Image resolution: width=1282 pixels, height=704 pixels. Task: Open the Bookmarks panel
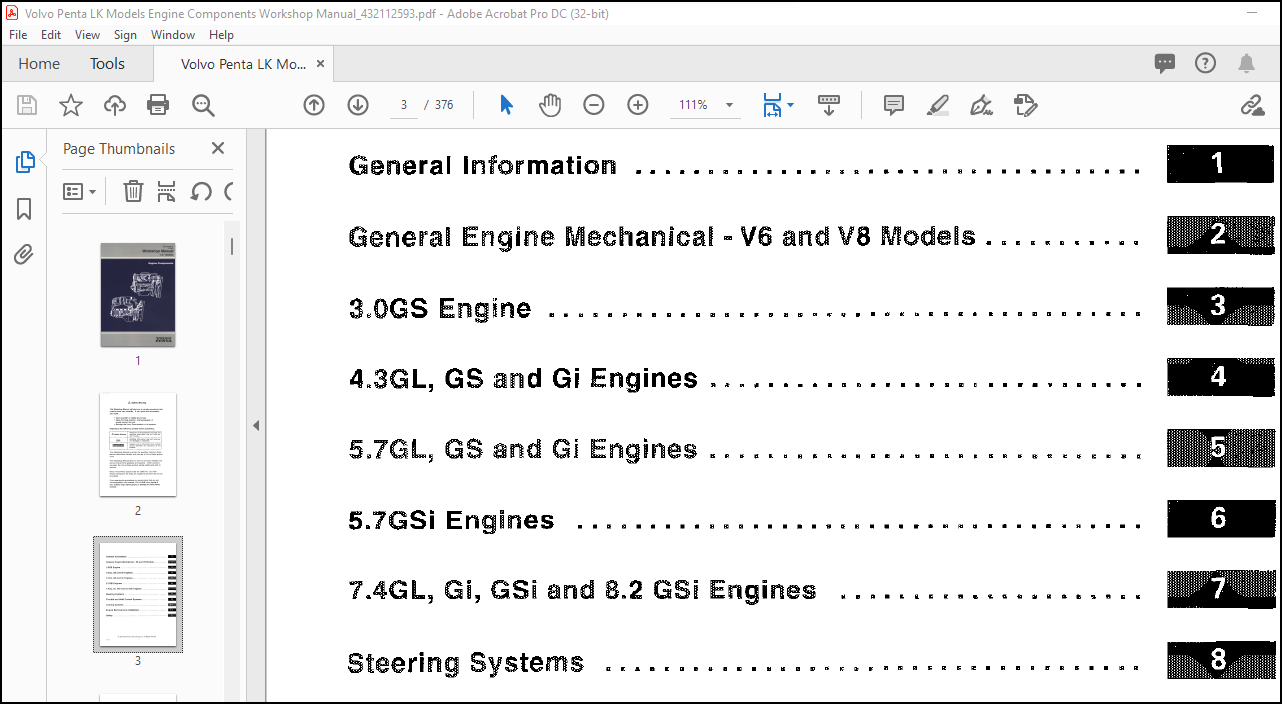(24, 209)
